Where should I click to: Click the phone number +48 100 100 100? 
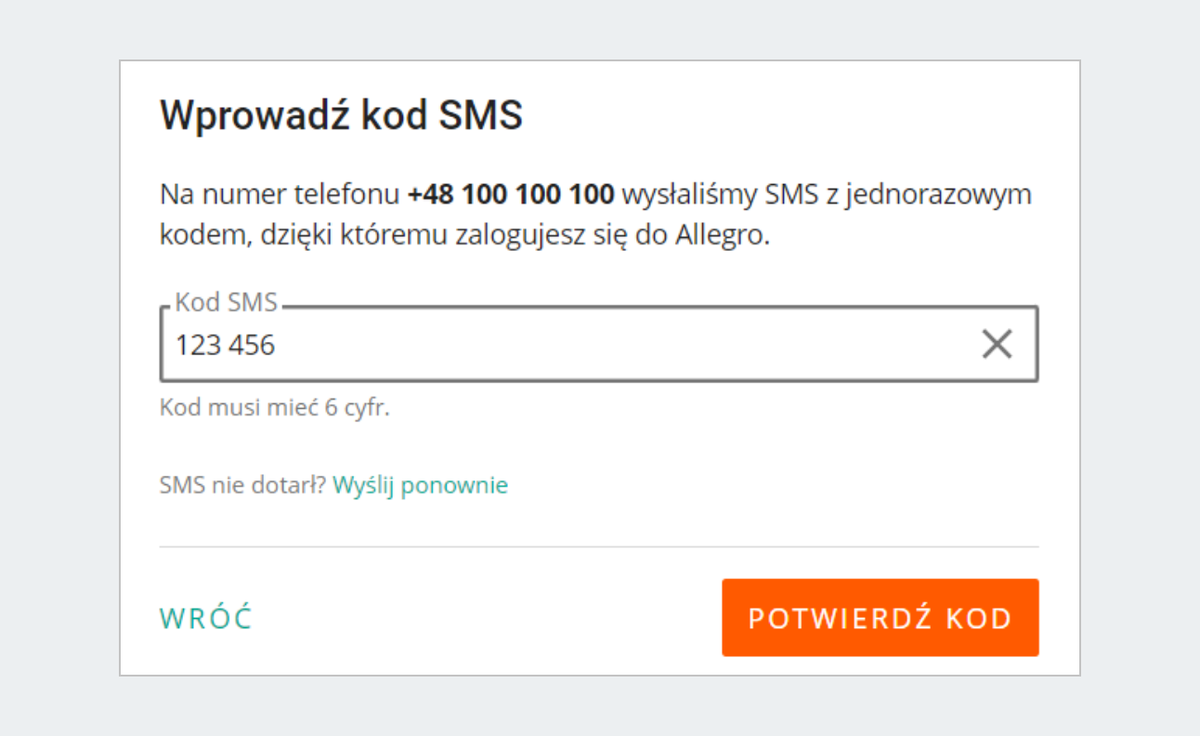[510, 193]
